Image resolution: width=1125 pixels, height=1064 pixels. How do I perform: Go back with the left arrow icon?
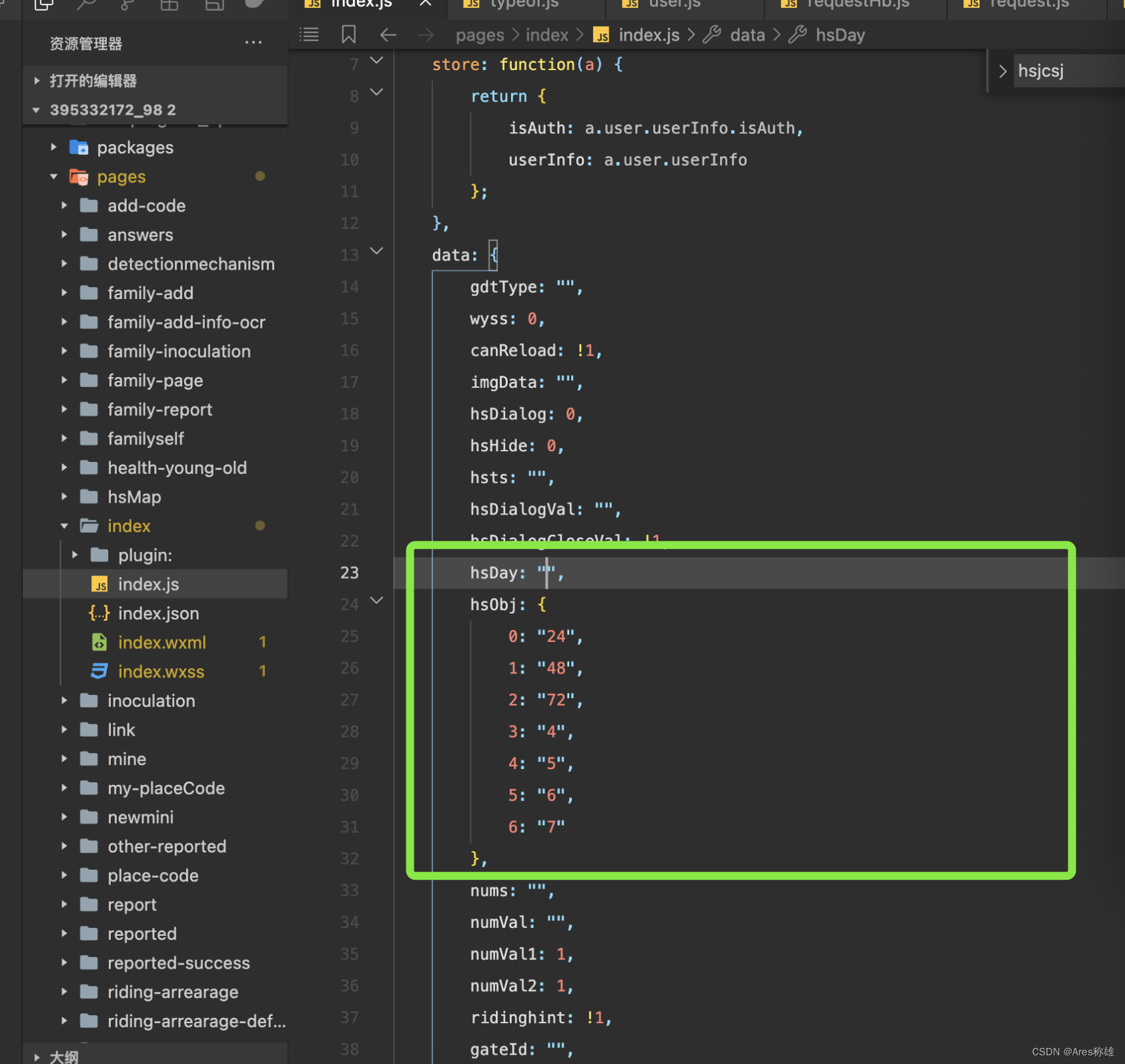[388, 35]
